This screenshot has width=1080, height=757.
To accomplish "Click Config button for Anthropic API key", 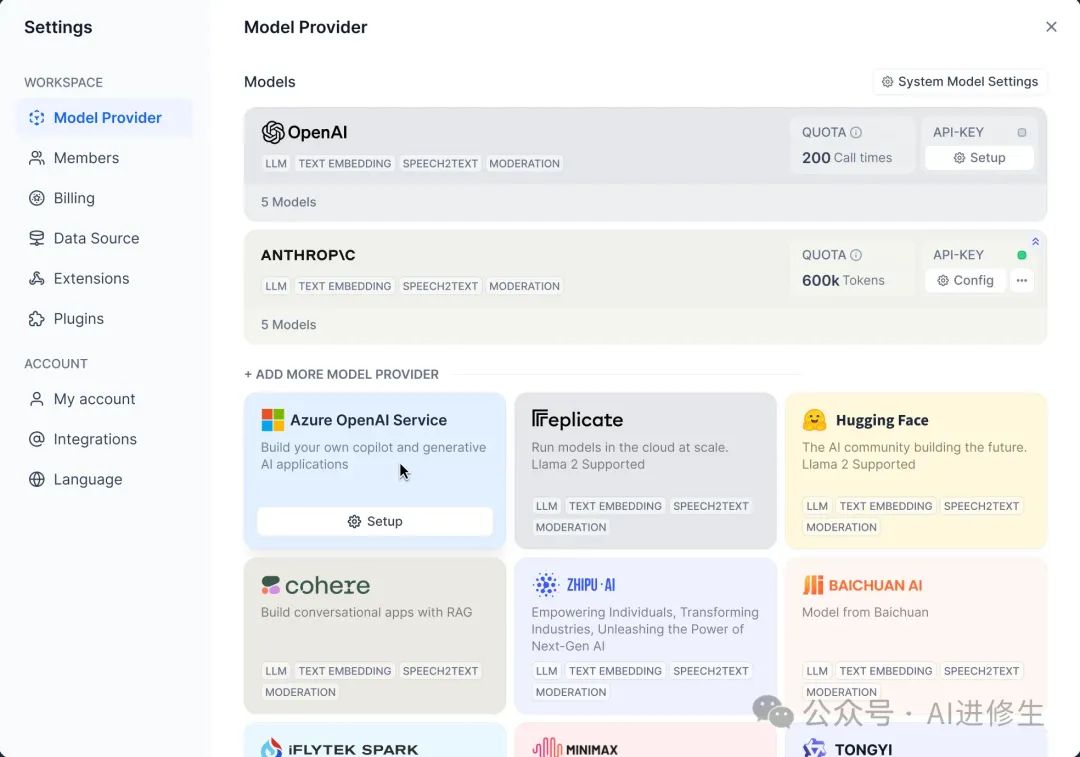I will pyautogui.click(x=965, y=281).
